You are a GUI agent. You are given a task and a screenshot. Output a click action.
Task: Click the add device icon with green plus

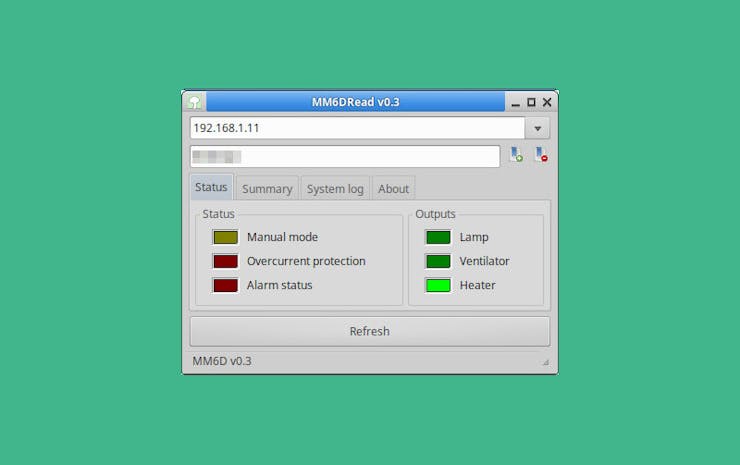tap(516, 154)
